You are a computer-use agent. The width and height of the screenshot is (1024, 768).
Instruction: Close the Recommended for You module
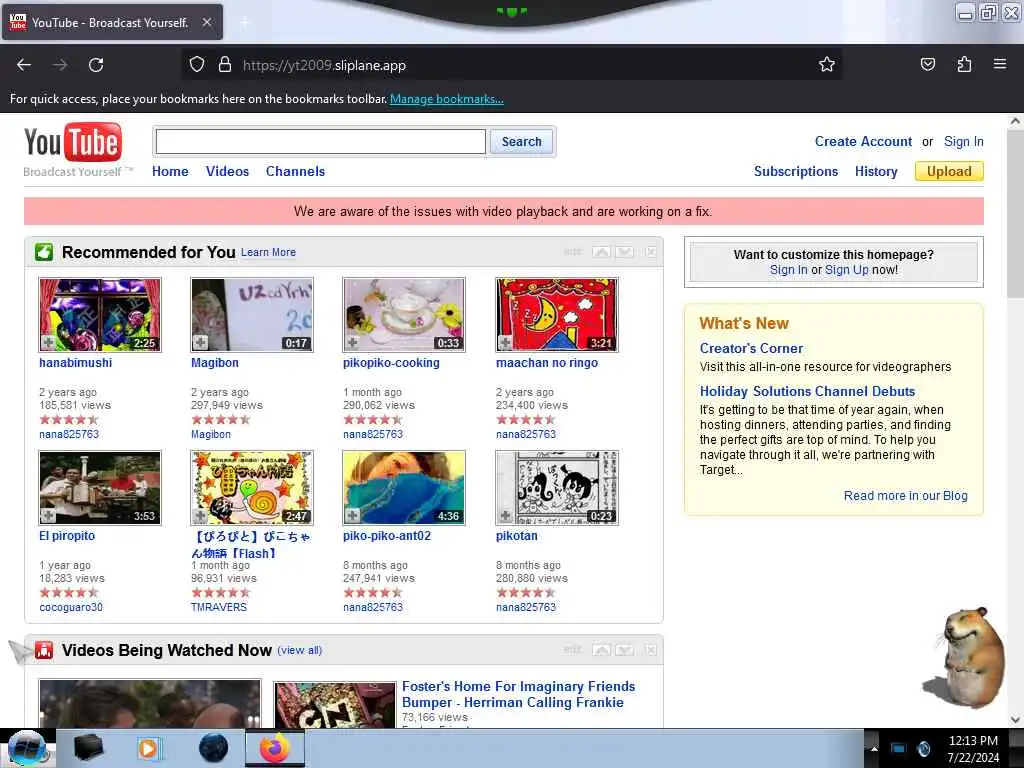coord(651,252)
